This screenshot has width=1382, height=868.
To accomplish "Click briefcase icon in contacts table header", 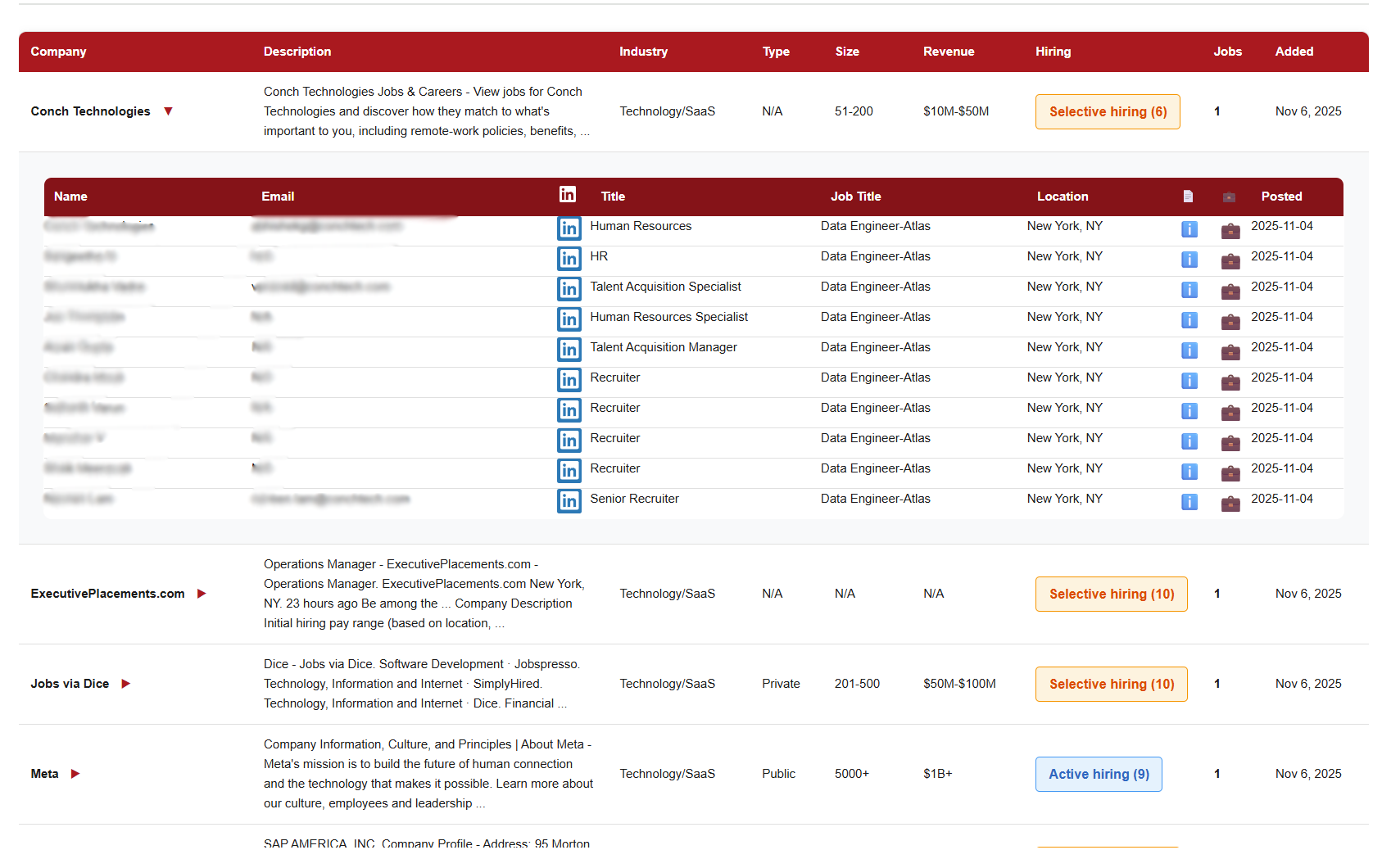I will click(1229, 197).
